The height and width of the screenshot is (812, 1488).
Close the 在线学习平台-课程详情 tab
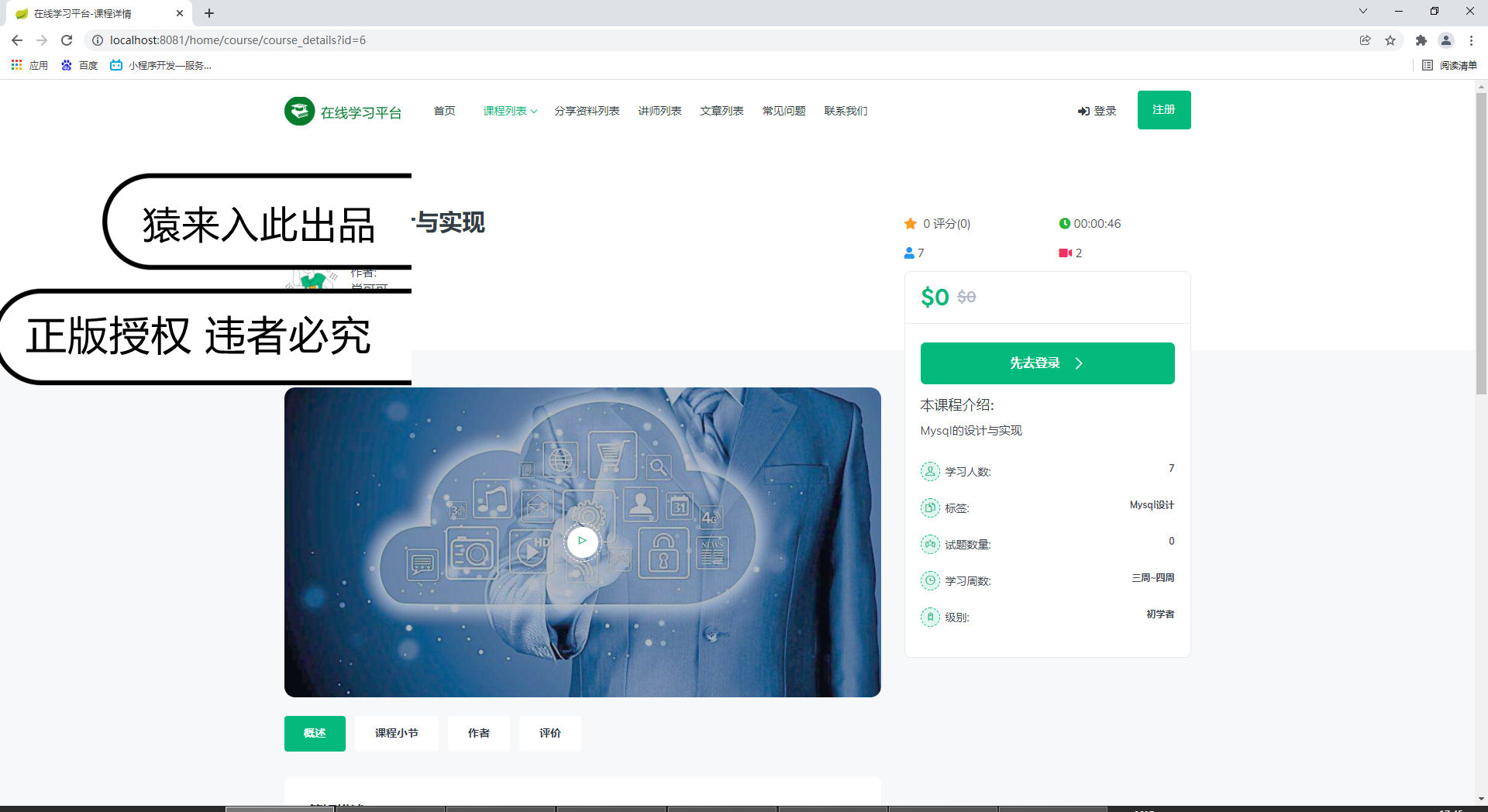[x=180, y=13]
